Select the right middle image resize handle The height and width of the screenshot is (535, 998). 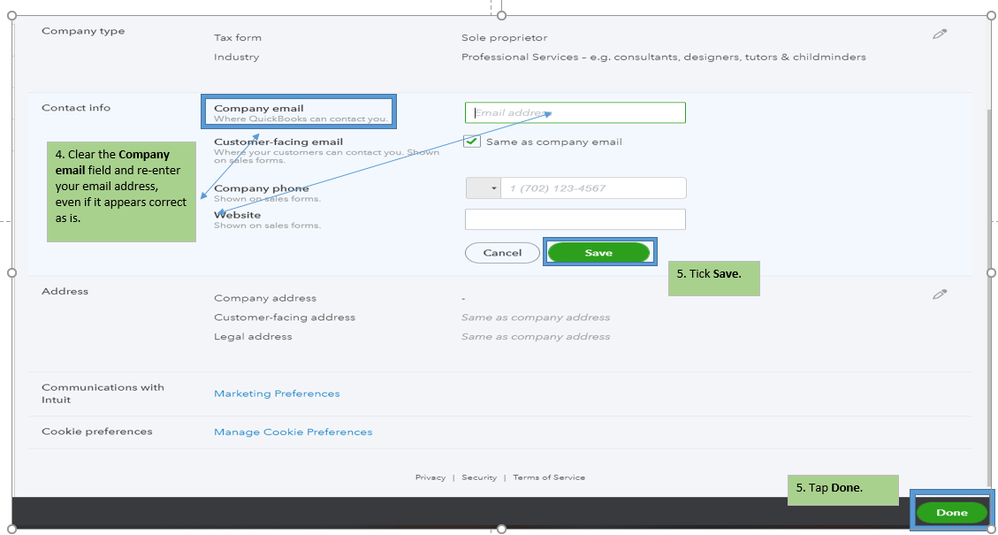point(991,273)
